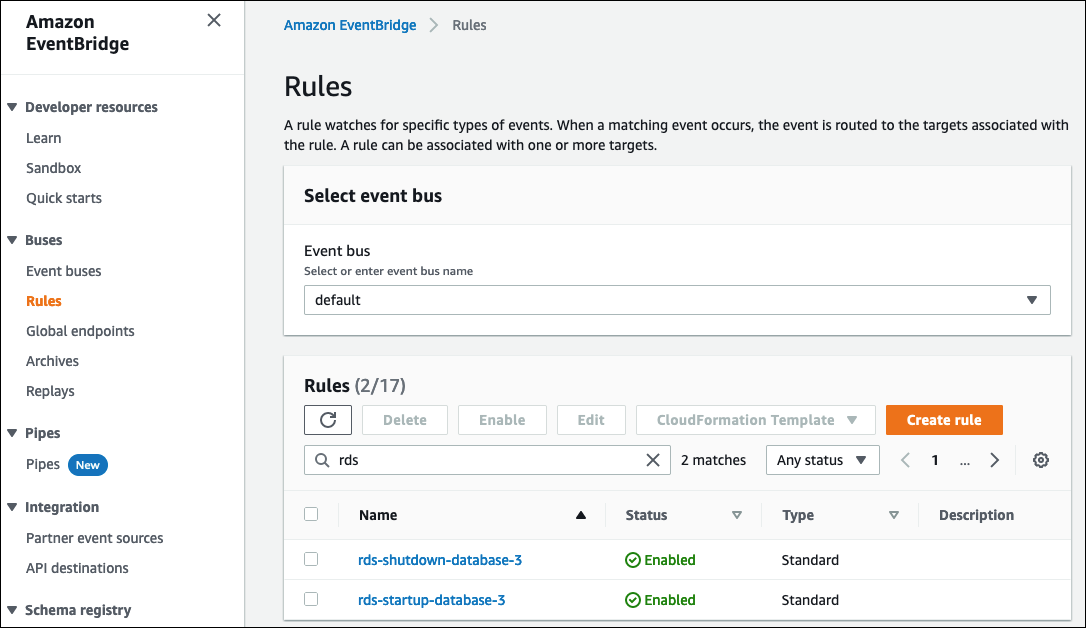
Task: Click the previous page chevron
Action: pos(905,459)
